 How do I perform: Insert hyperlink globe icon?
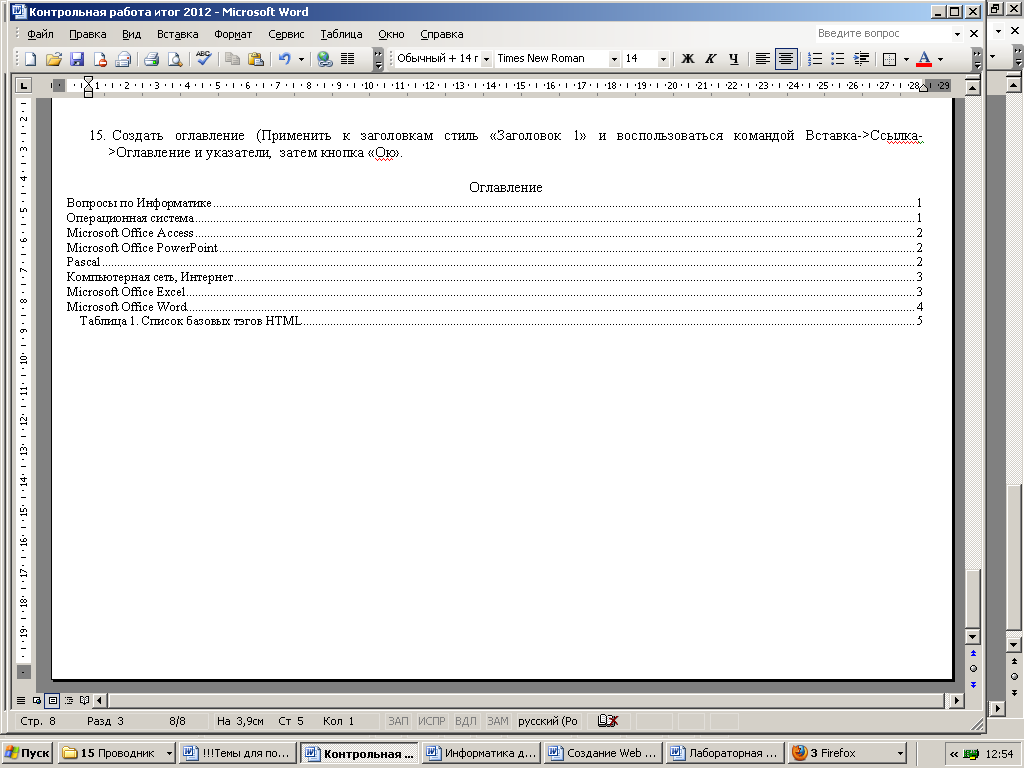tap(324, 59)
